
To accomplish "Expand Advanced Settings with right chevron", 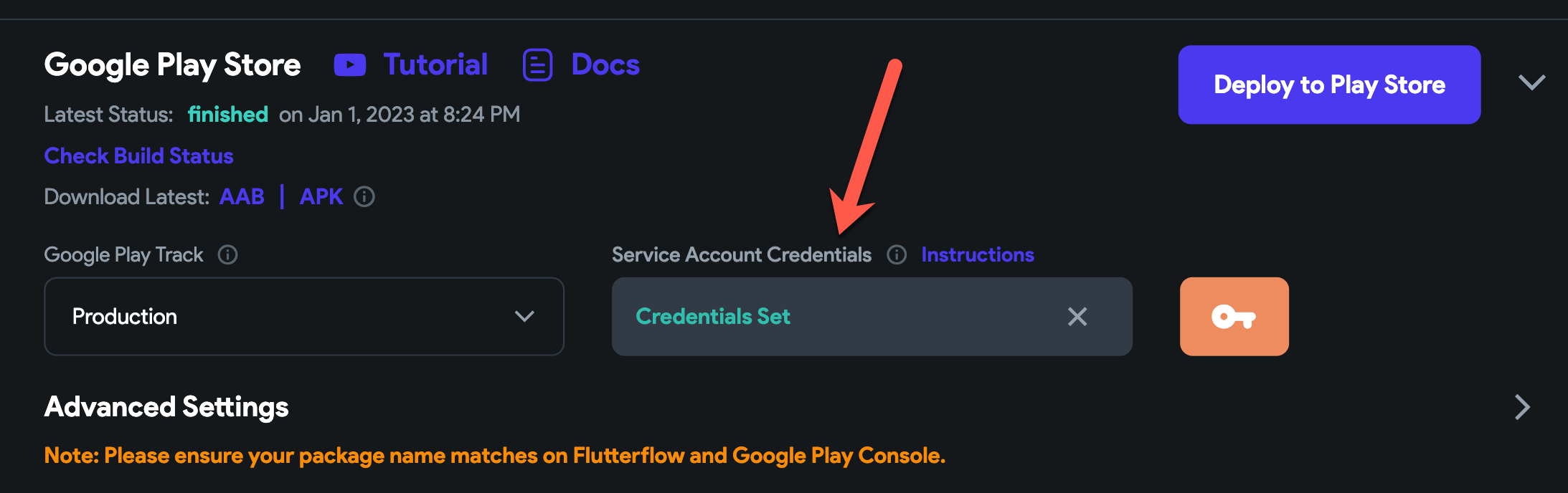I will tap(1522, 407).
